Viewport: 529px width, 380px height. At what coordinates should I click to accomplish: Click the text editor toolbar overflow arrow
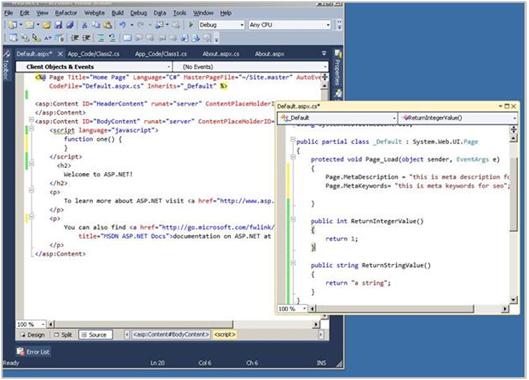(217, 39)
